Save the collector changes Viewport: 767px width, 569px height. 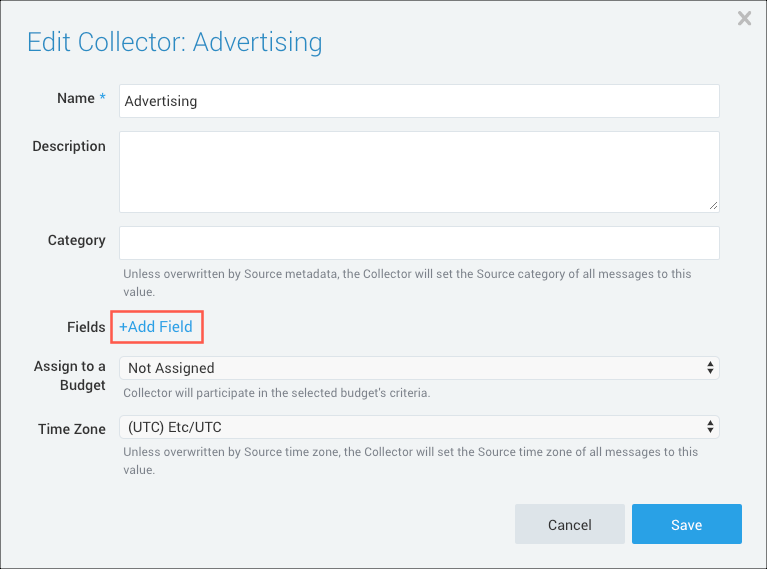point(686,524)
